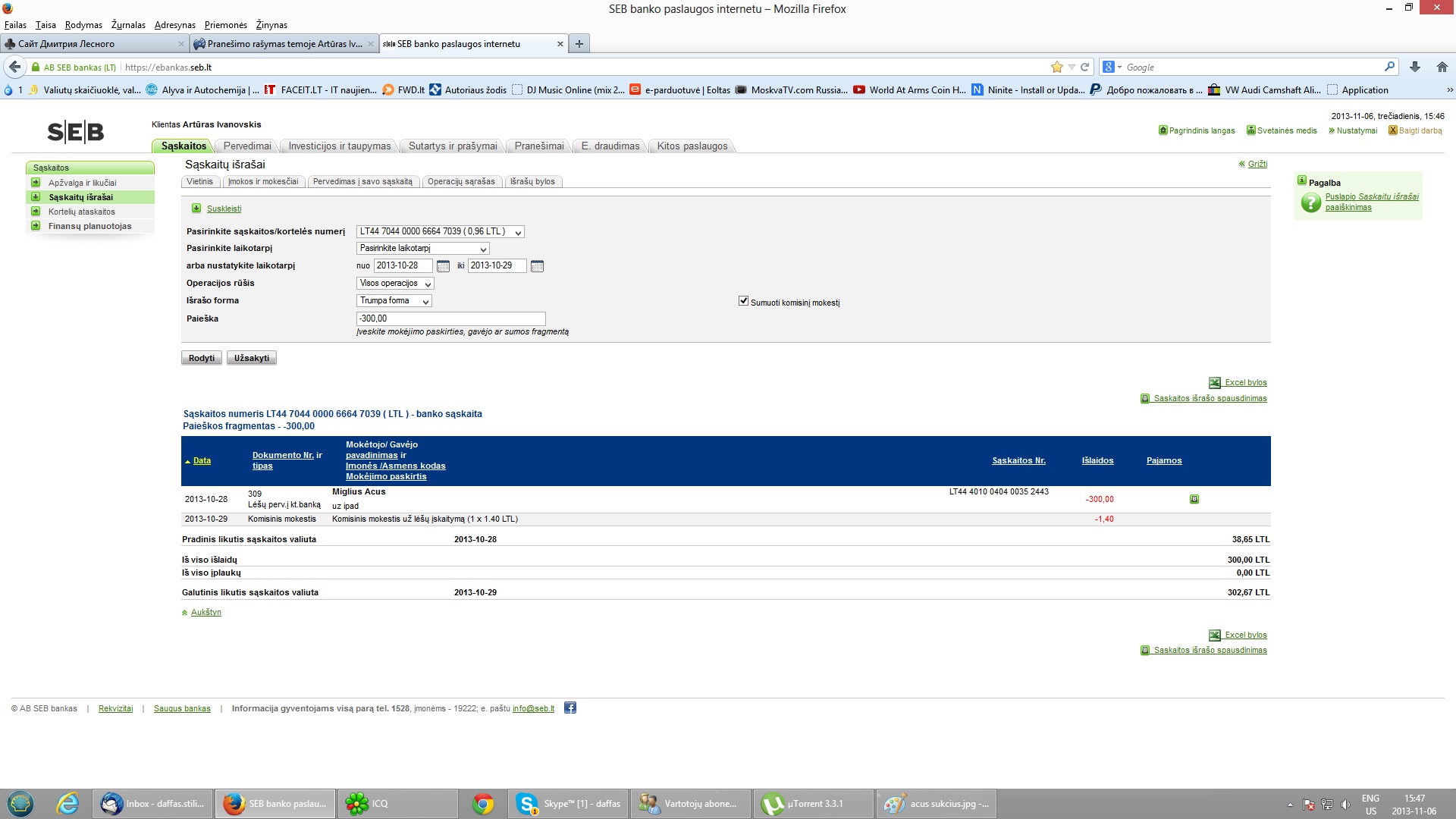Click the lower Excel bylos icon below the table
This screenshot has width=1456, height=819.
[x=1215, y=635]
